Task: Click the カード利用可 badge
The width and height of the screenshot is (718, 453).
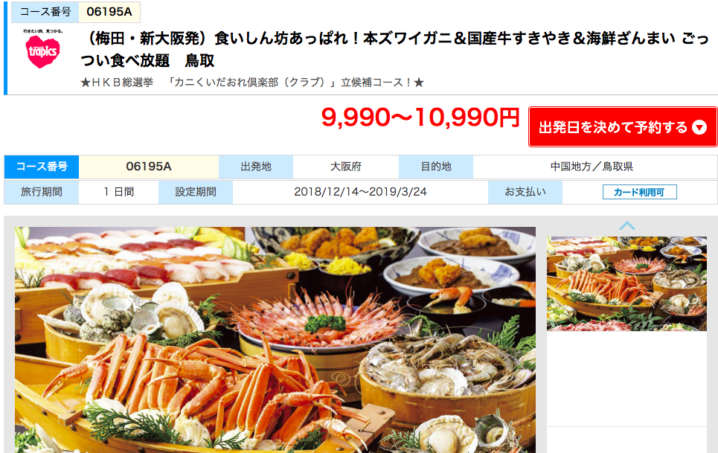Action: 639,192
